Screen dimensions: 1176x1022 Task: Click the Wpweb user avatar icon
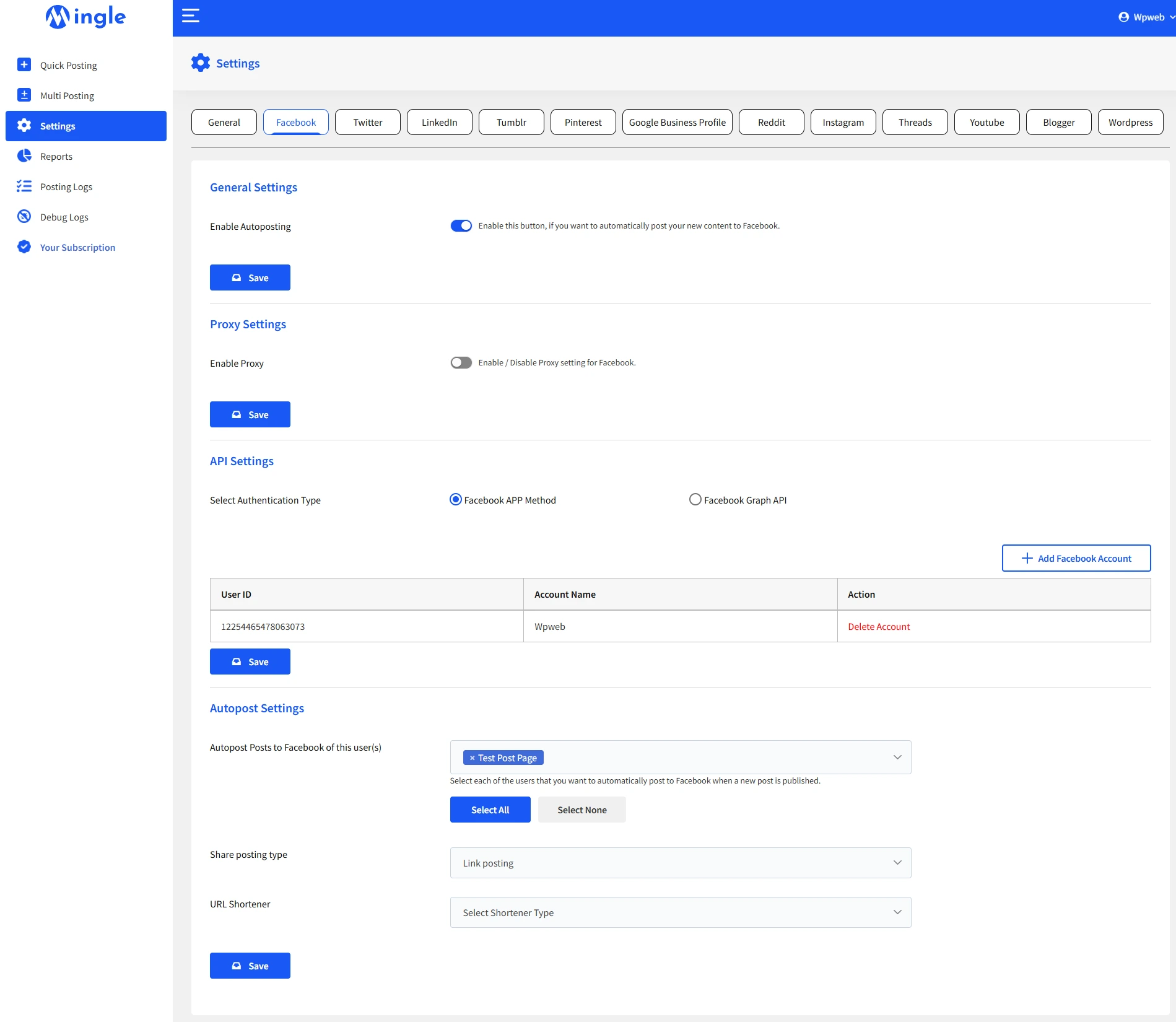click(1123, 17)
